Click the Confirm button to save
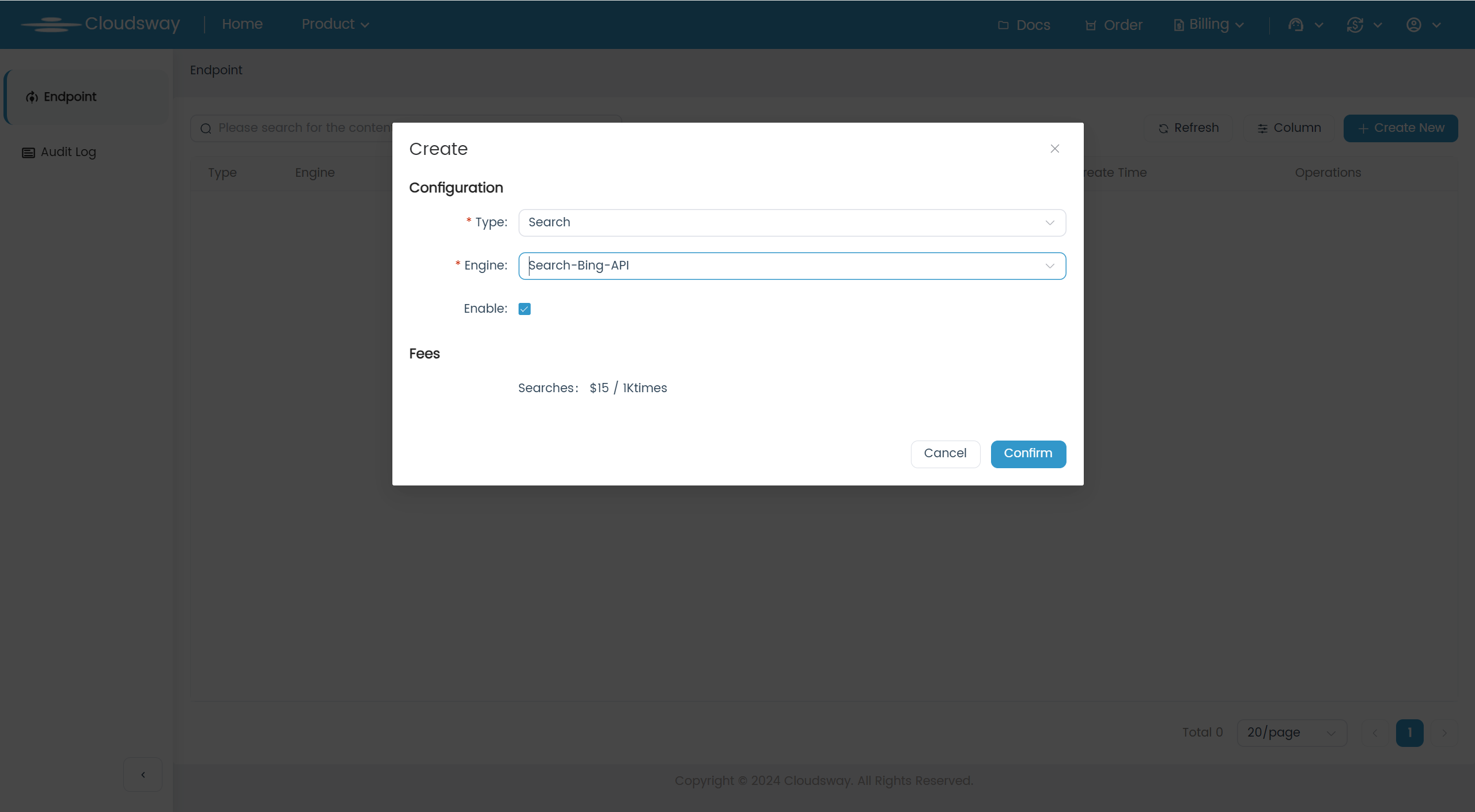This screenshot has width=1475, height=812. (1027, 453)
